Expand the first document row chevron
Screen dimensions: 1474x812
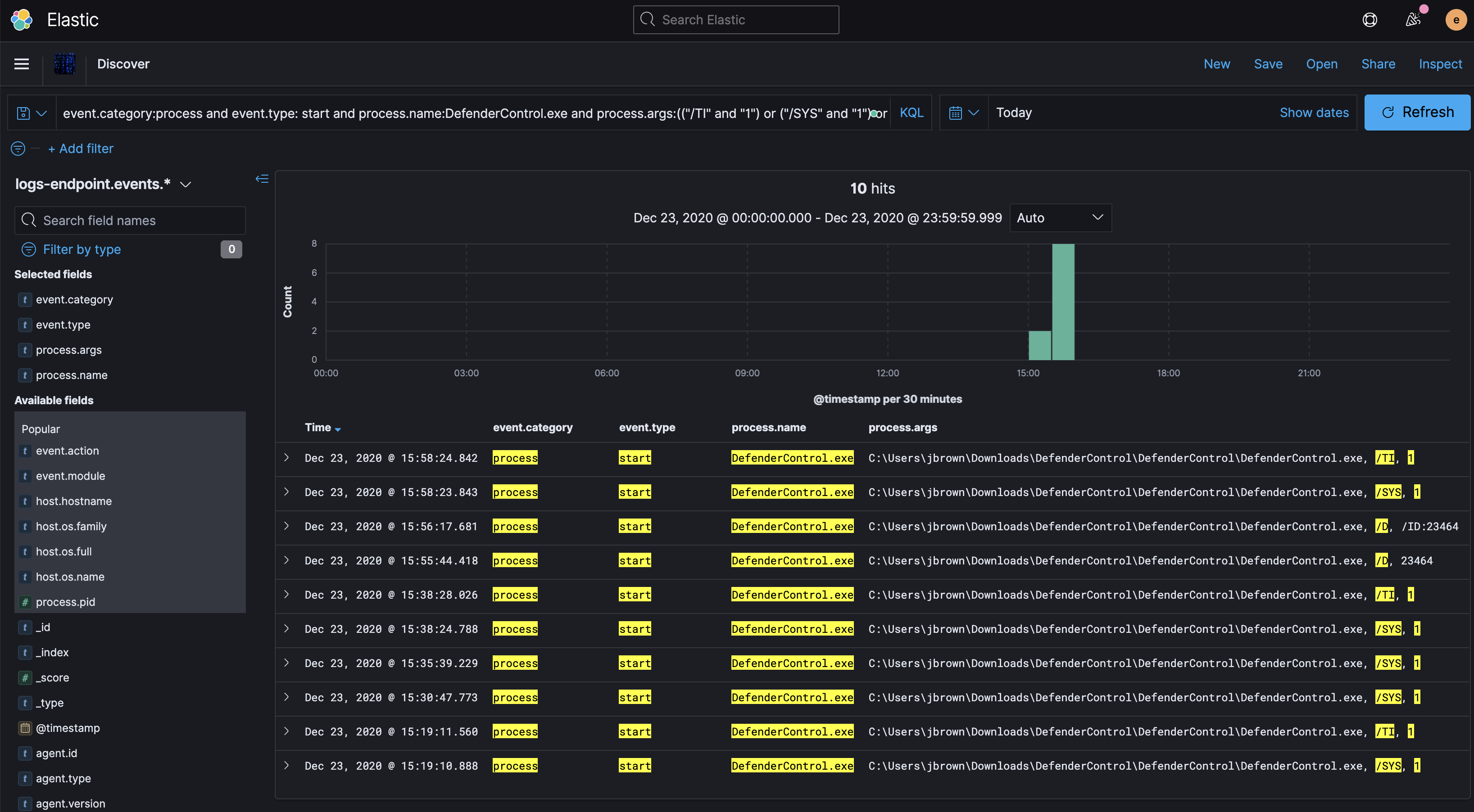tap(287, 457)
